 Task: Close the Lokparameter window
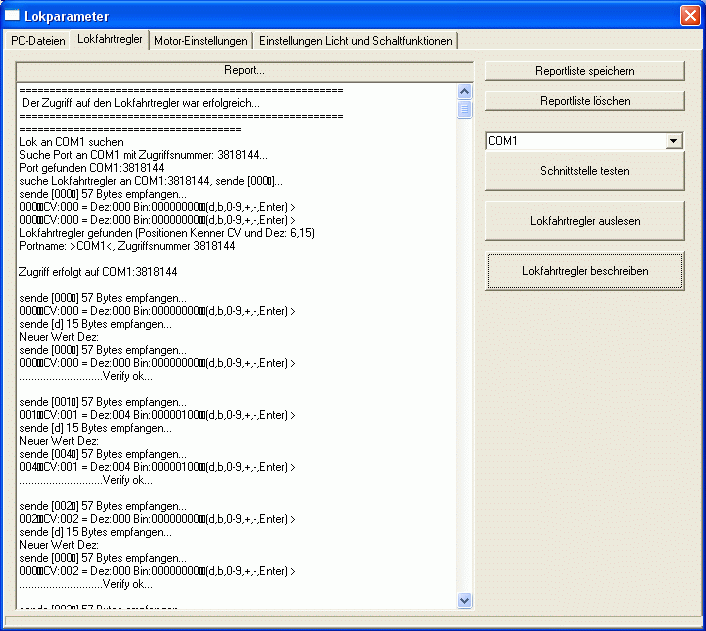[x=689, y=16]
